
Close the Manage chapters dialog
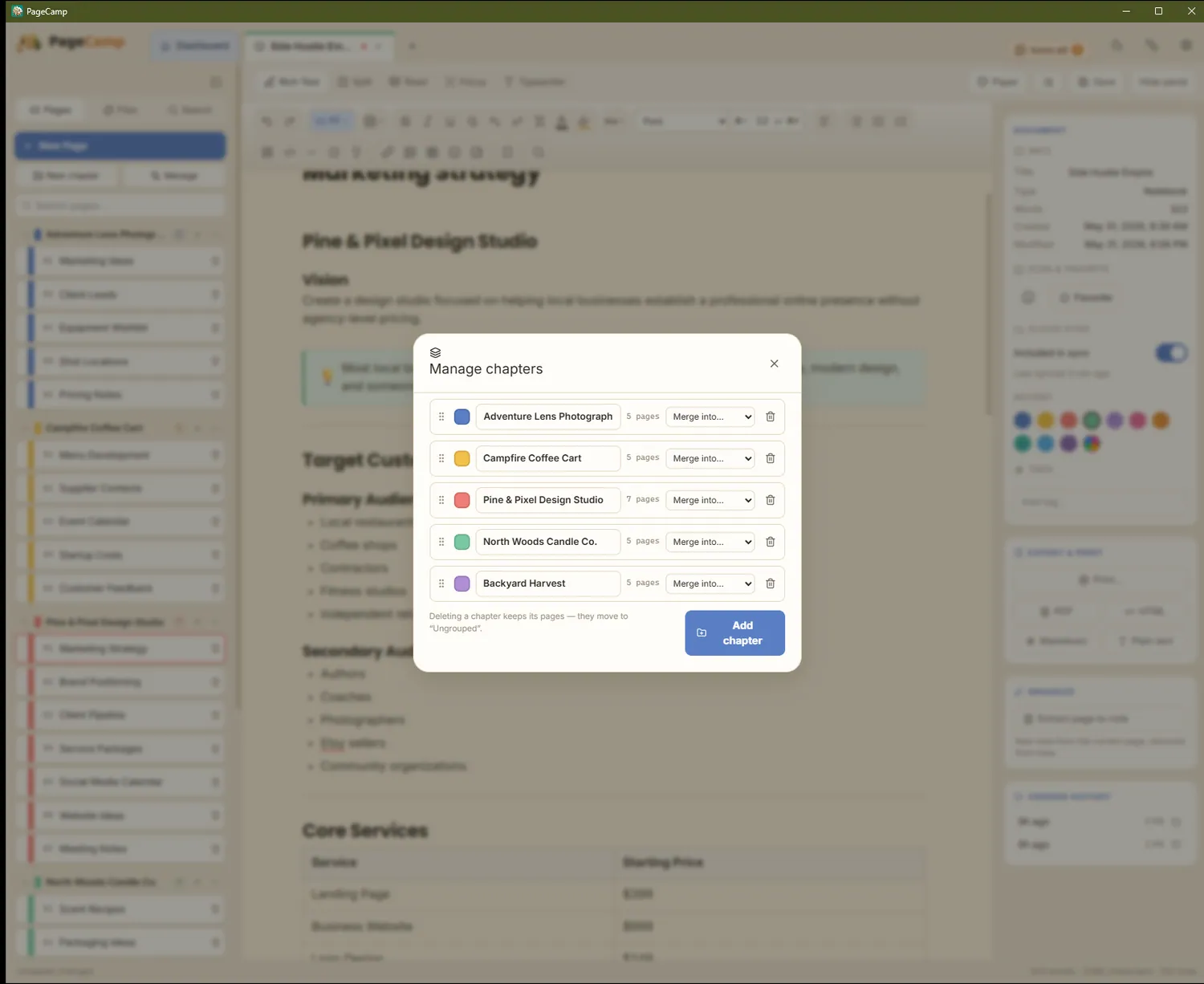(774, 364)
